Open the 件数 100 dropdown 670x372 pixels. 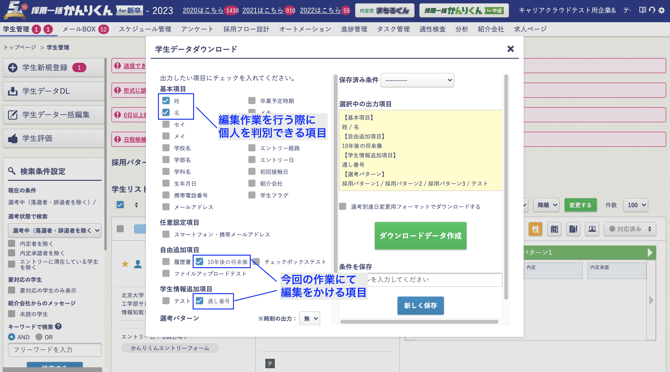point(635,205)
